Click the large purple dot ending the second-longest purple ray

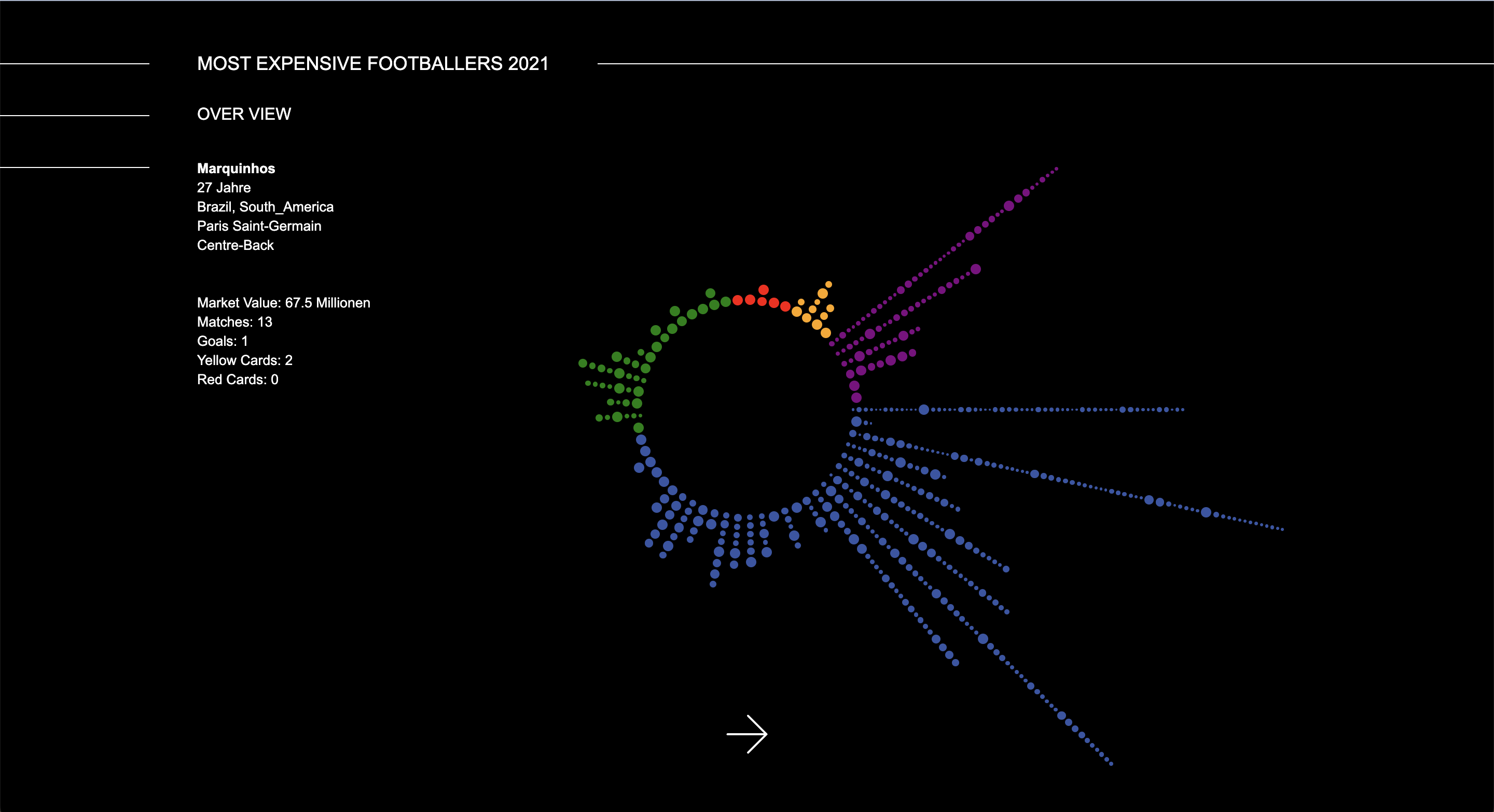(975, 269)
